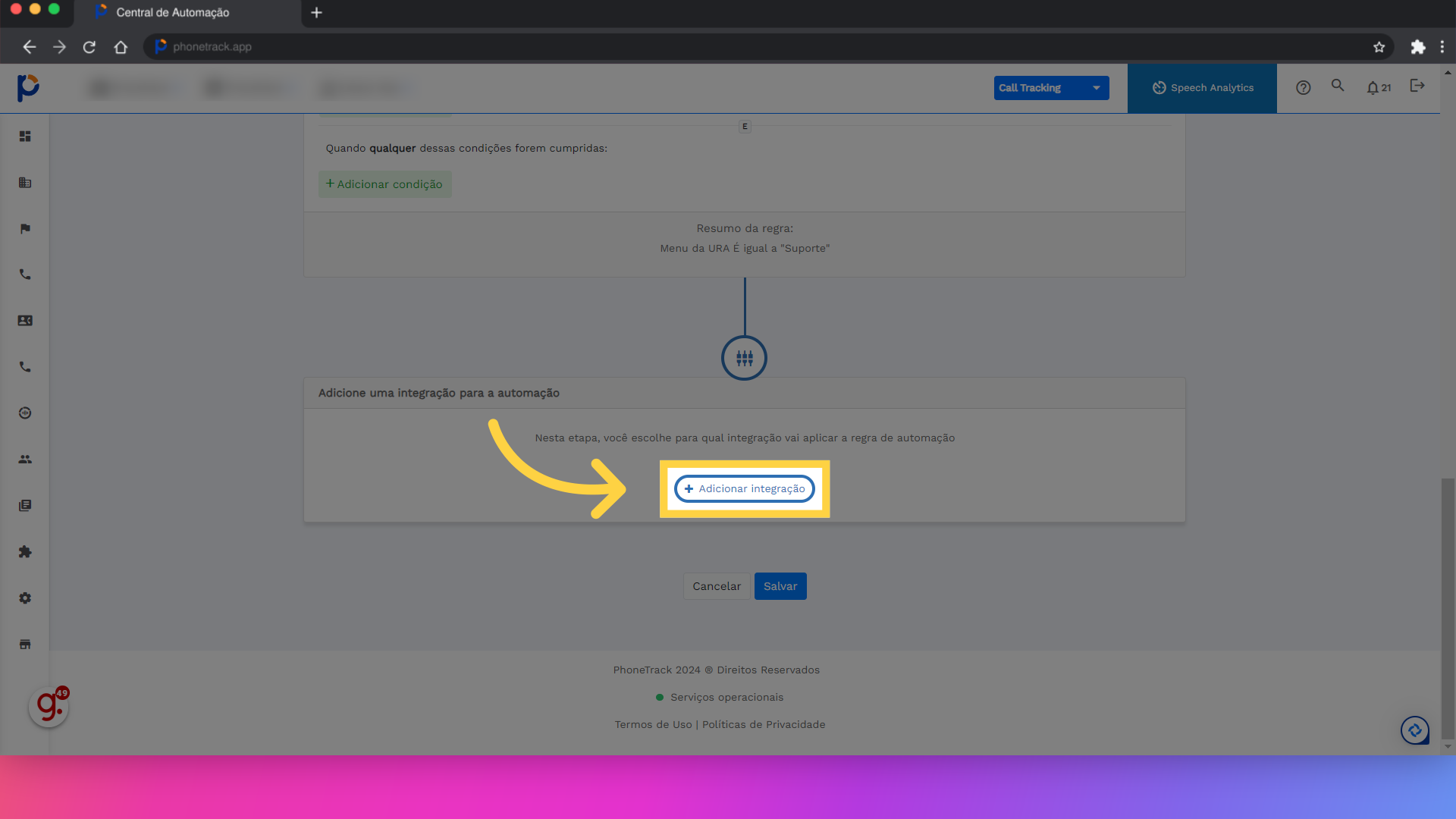The image size is (1456, 819).
Task: Select the Central de Automação browser tab
Action: 187,13
